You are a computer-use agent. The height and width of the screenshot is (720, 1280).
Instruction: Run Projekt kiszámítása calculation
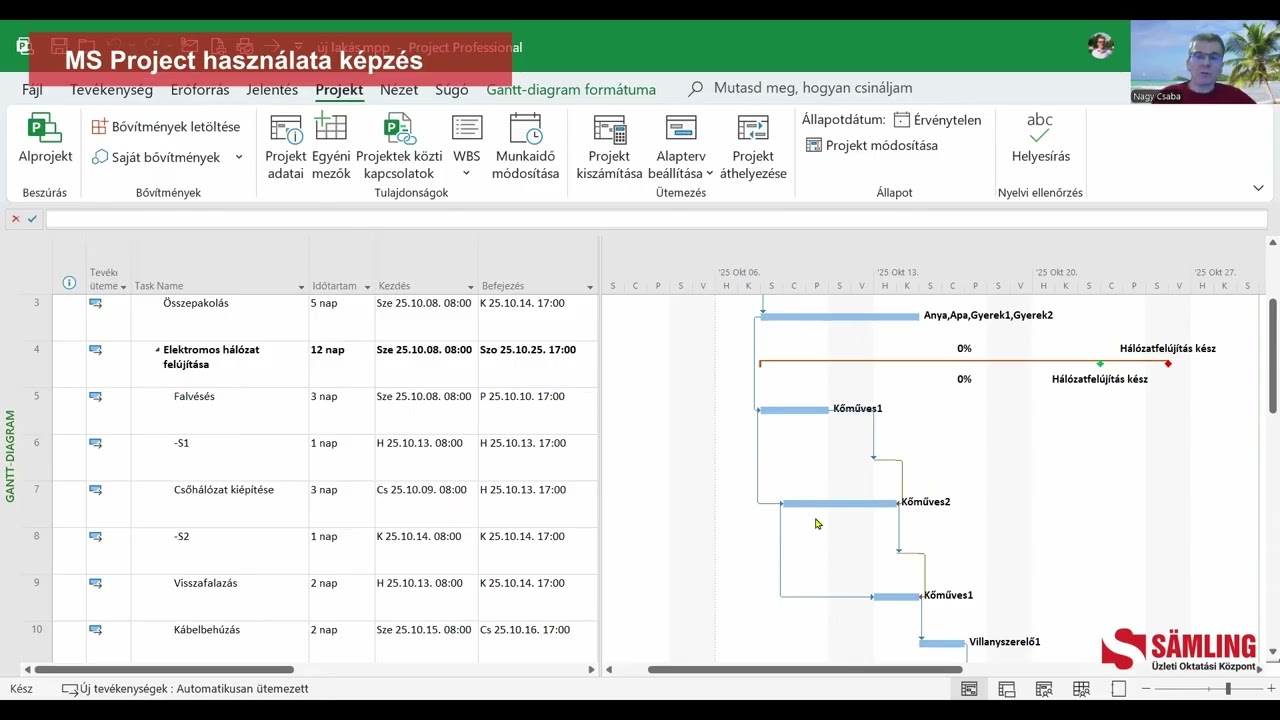pos(609,146)
